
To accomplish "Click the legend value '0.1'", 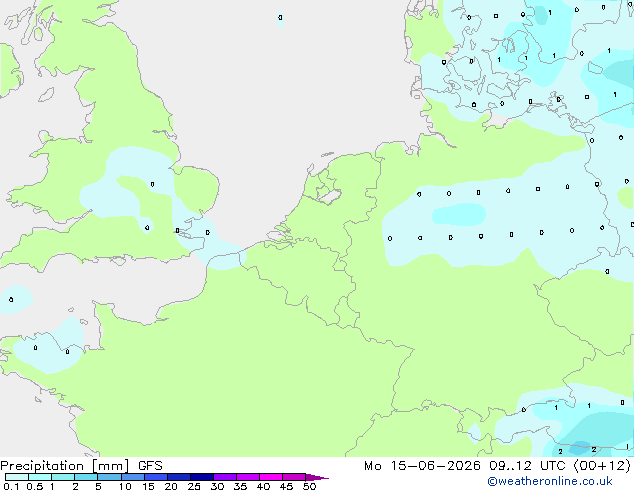I will 11,486.
